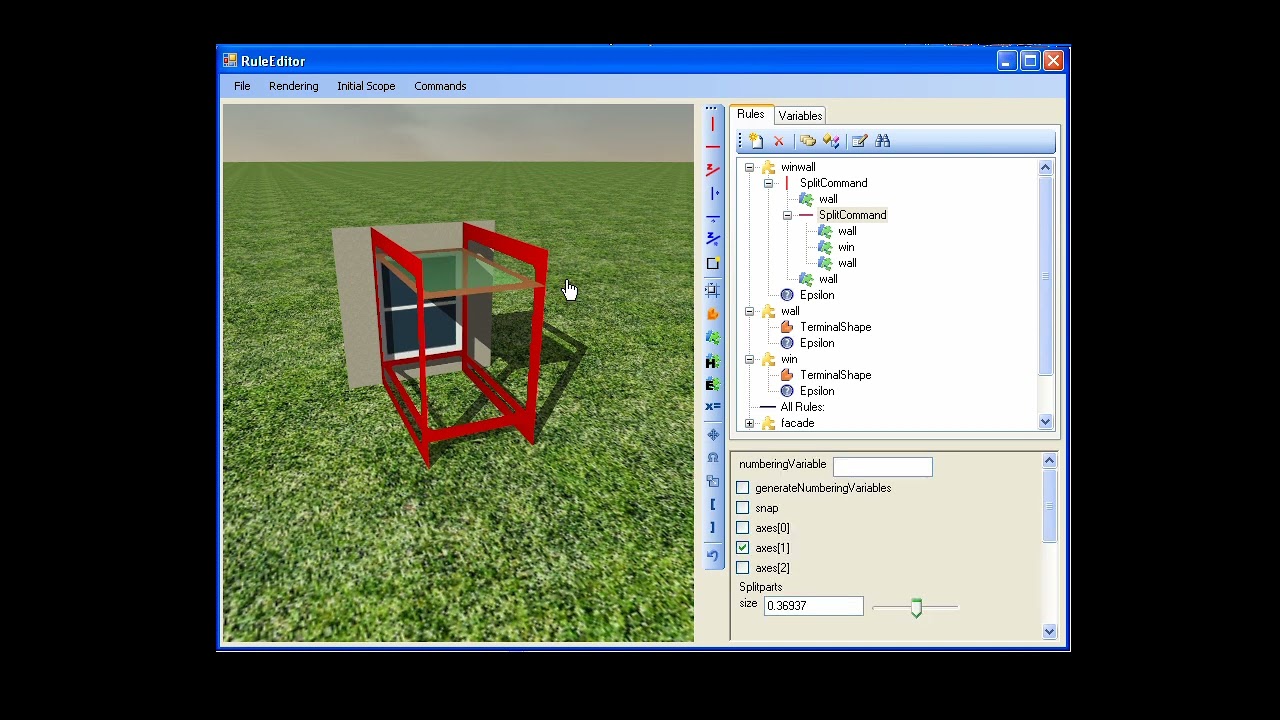Select the blue diagonal Z split tool
Screen dimensions: 1280x720
tap(712, 240)
